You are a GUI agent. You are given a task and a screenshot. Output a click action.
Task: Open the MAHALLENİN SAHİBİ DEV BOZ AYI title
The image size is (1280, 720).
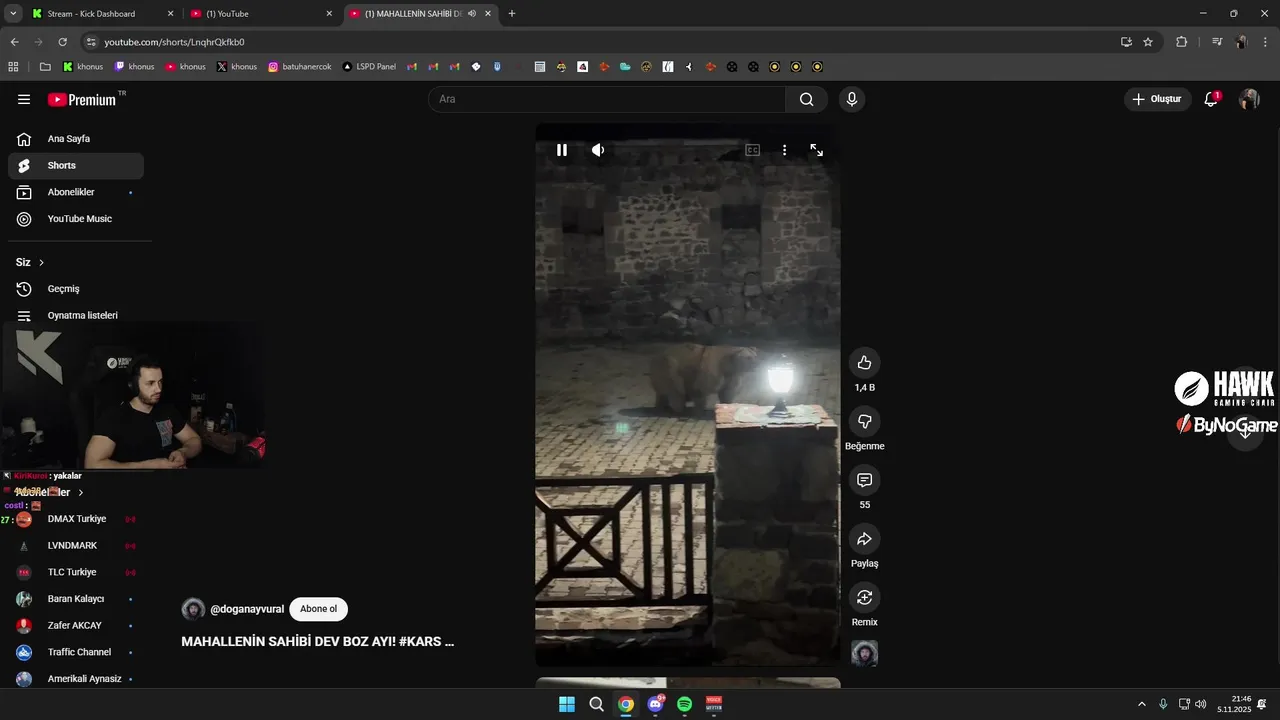coord(318,642)
